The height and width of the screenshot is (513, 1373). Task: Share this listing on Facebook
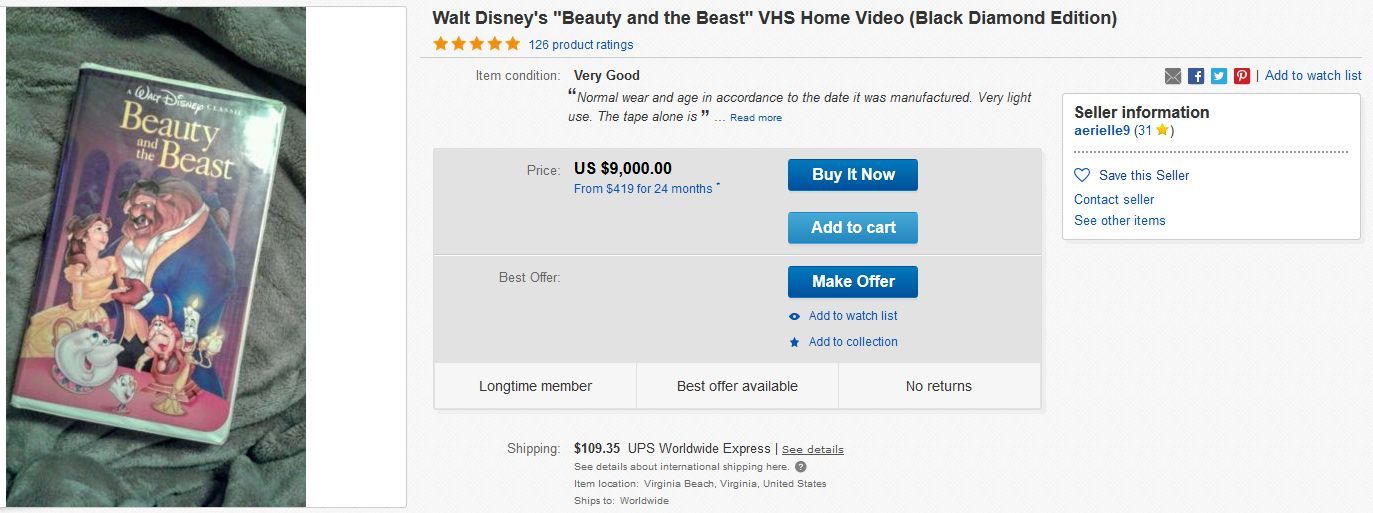click(x=1196, y=76)
